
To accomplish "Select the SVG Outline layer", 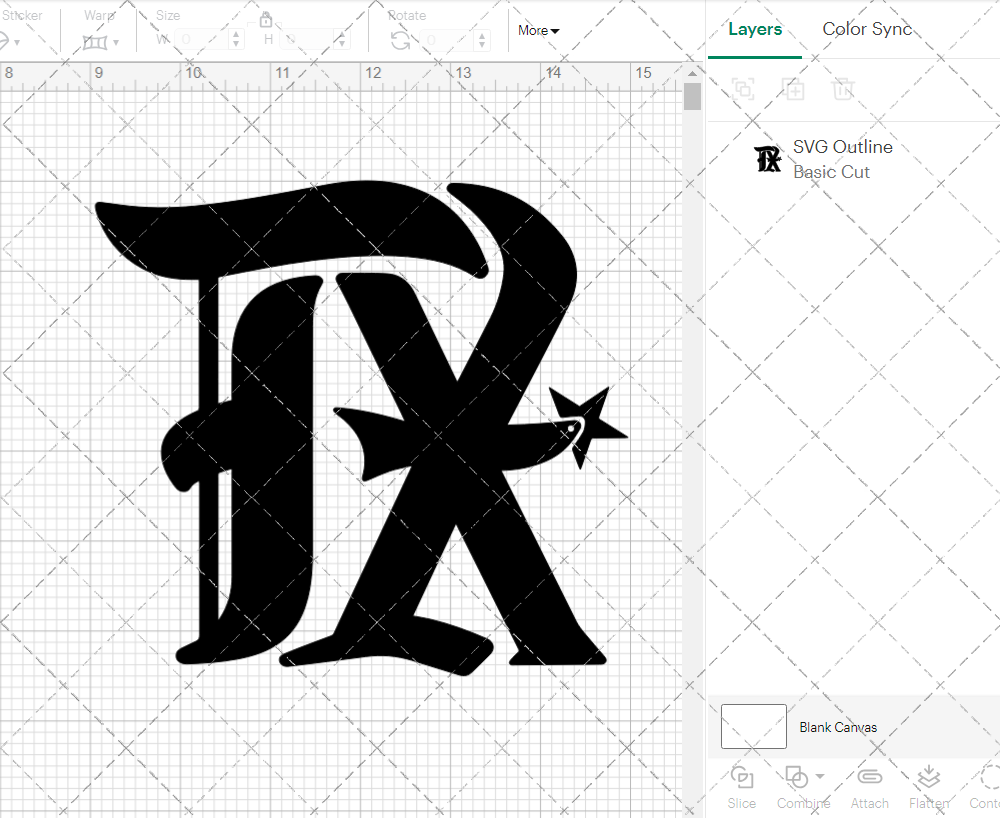I will pyautogui.click(x=842, y=159).
